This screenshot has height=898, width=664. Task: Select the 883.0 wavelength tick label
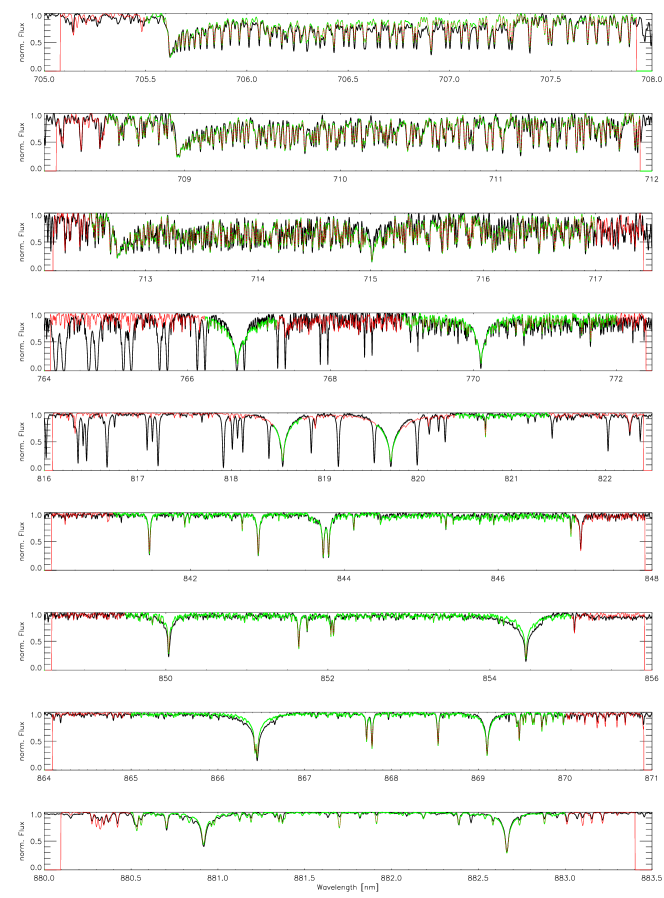(565, 878)
